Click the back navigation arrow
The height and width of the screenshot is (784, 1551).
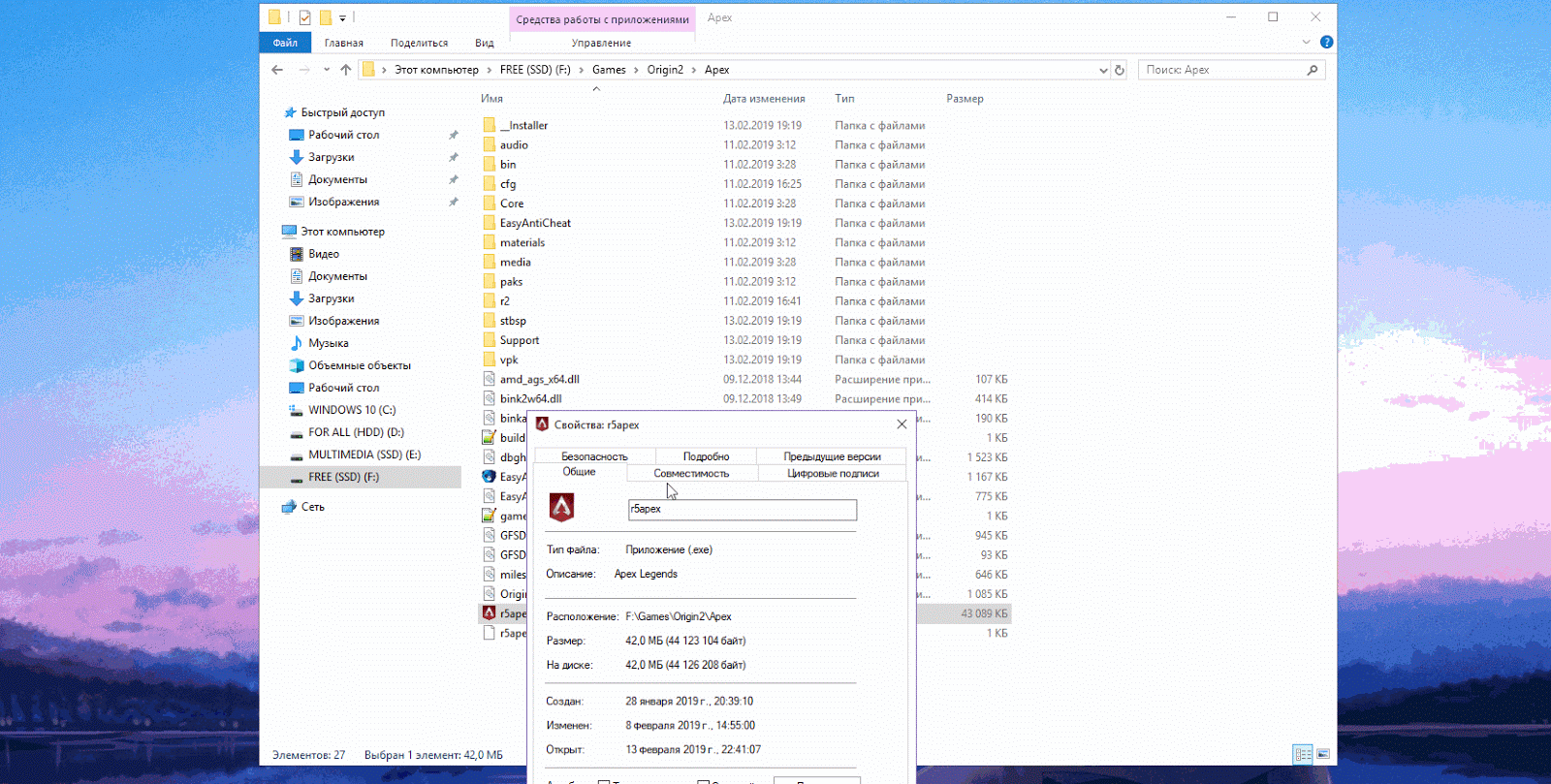point(278,70)
